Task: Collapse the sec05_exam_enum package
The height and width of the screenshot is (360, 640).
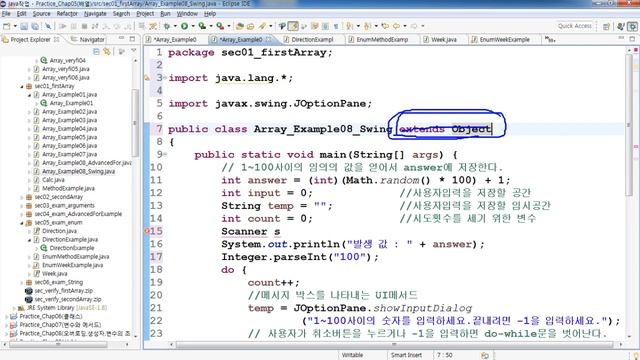Action: point(22,223)
